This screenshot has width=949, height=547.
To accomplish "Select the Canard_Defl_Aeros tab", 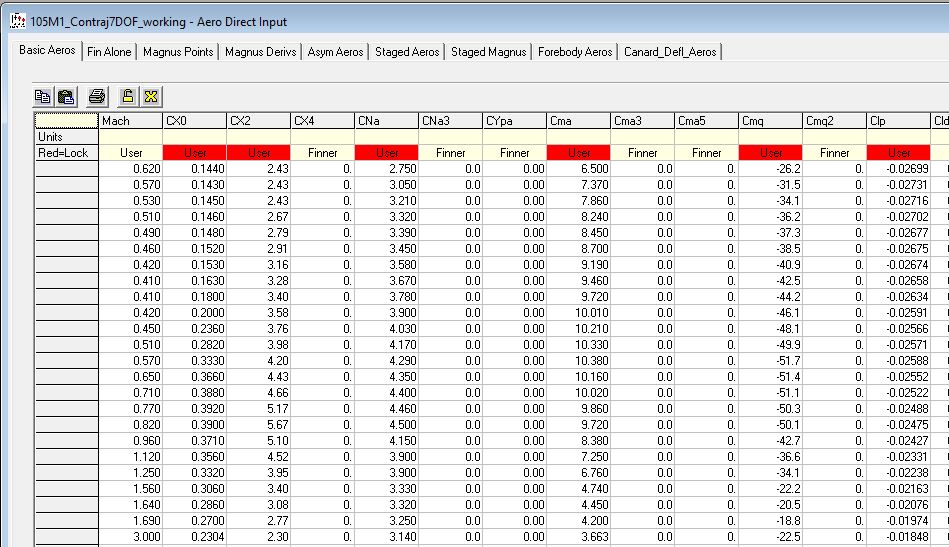I will [670, 52].
